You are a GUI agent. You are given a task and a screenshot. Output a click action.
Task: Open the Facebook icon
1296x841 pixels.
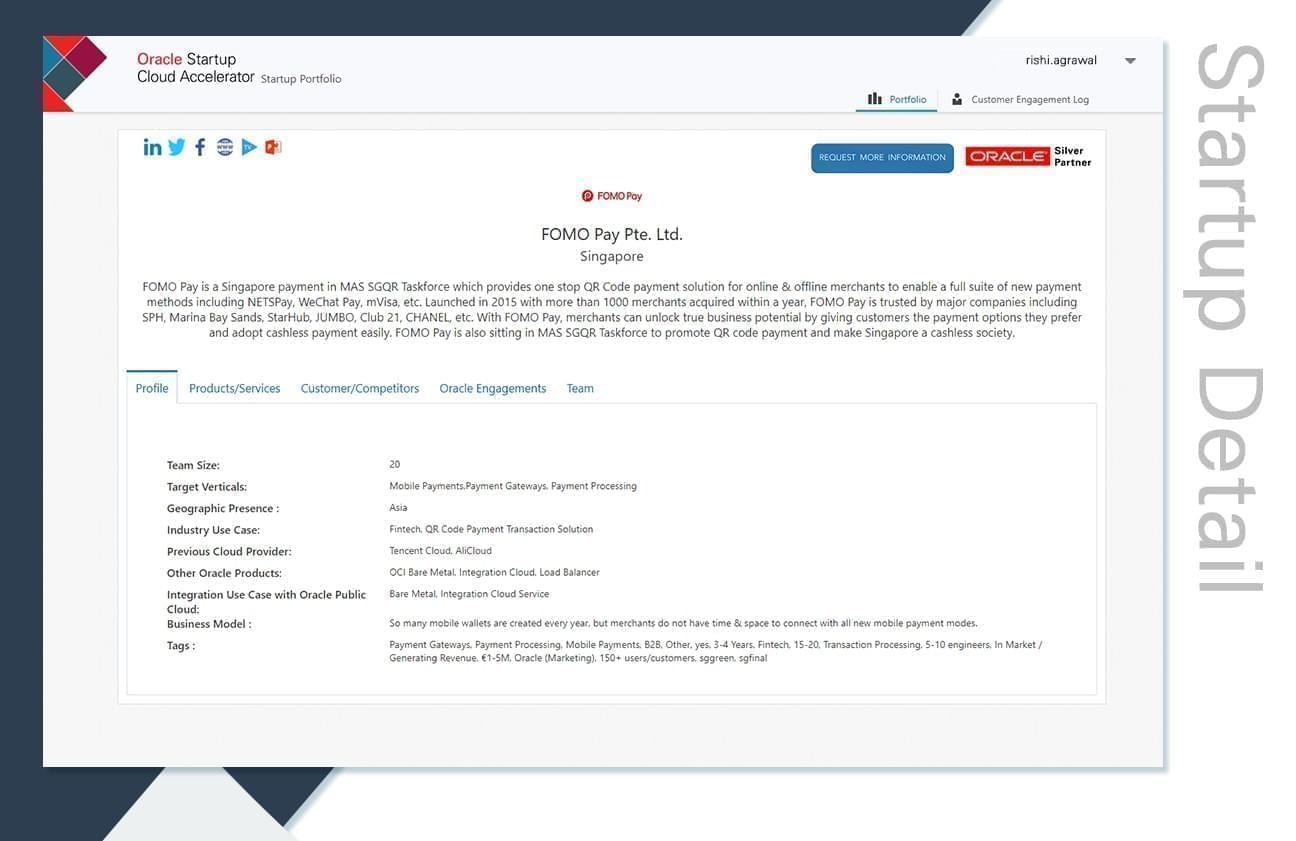coord(199,146)
